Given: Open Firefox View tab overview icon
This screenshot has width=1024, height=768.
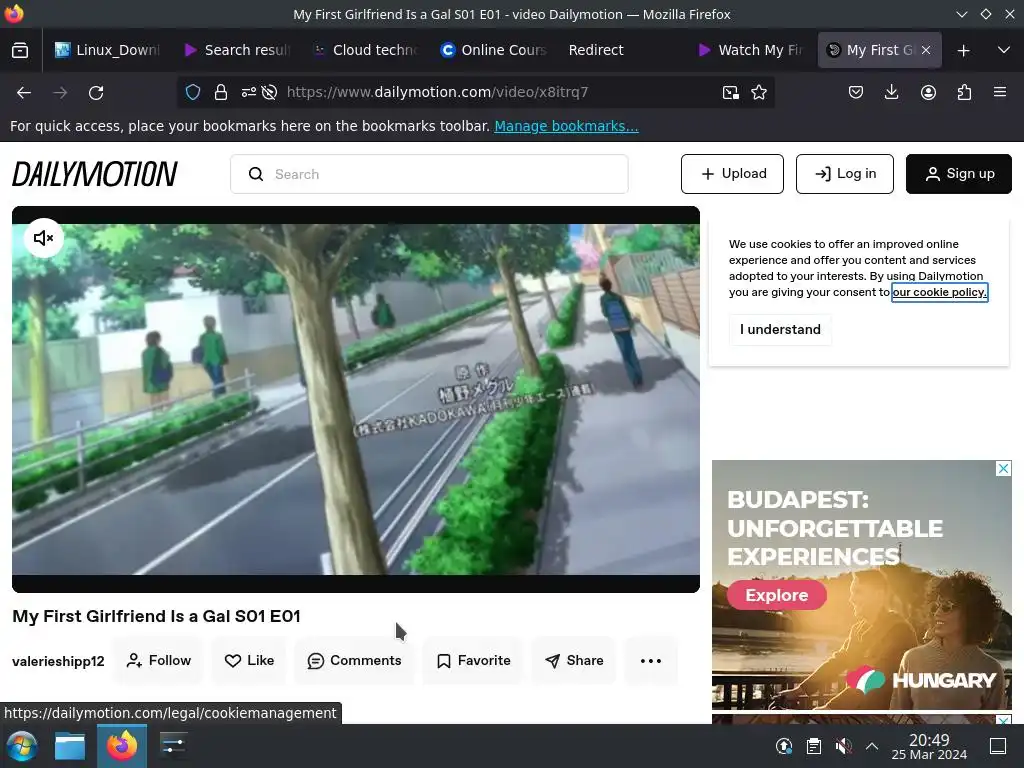Looking at the screenshot, I should point(20,50).
